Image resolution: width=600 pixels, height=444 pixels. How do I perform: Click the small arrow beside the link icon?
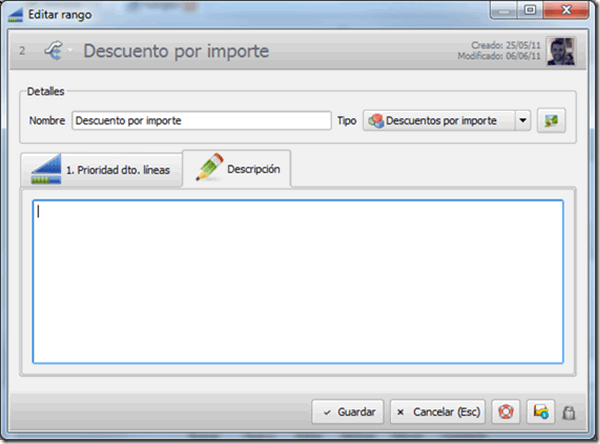[x=70, y=50]
